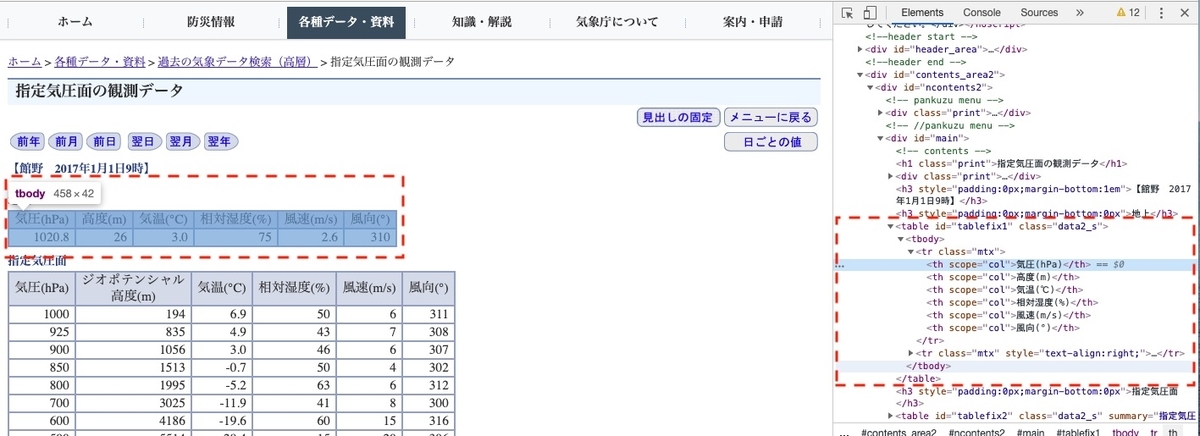Show more DevTools tabs with the chevrons
The width and height of the screenshot is (1200, 436).
(x=1080, y=13)
